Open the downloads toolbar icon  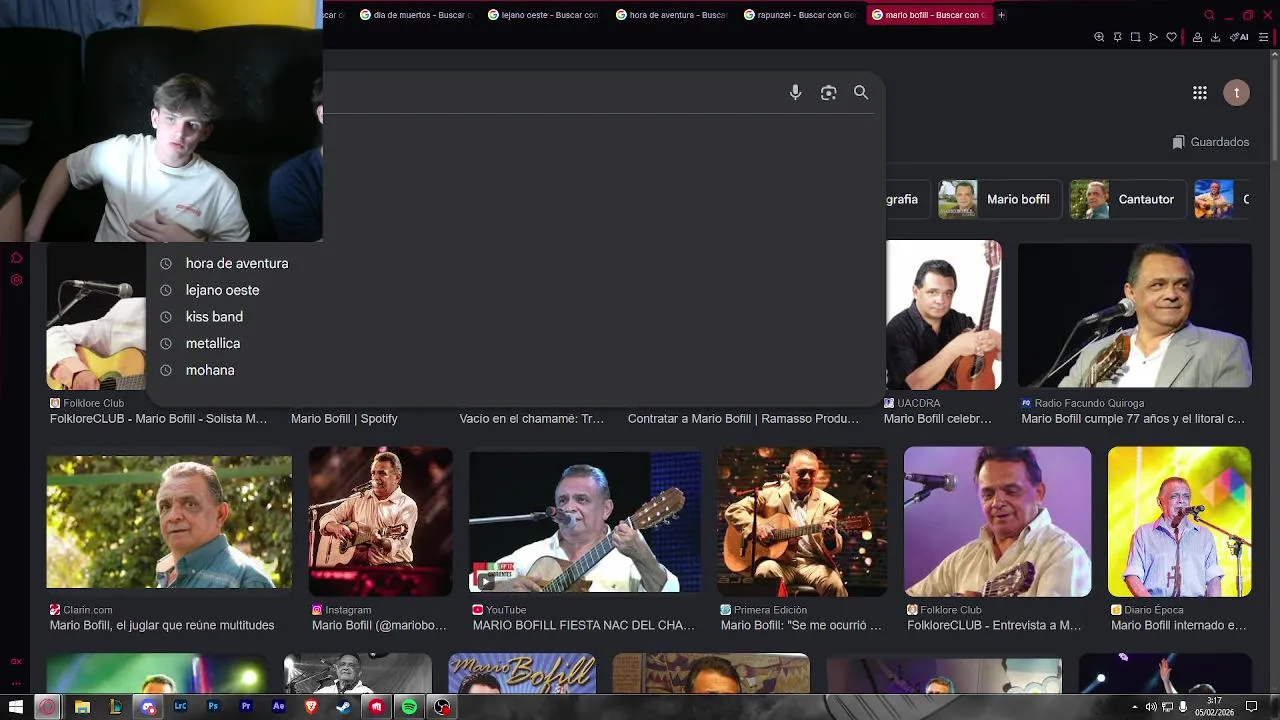click(1215, 37)
